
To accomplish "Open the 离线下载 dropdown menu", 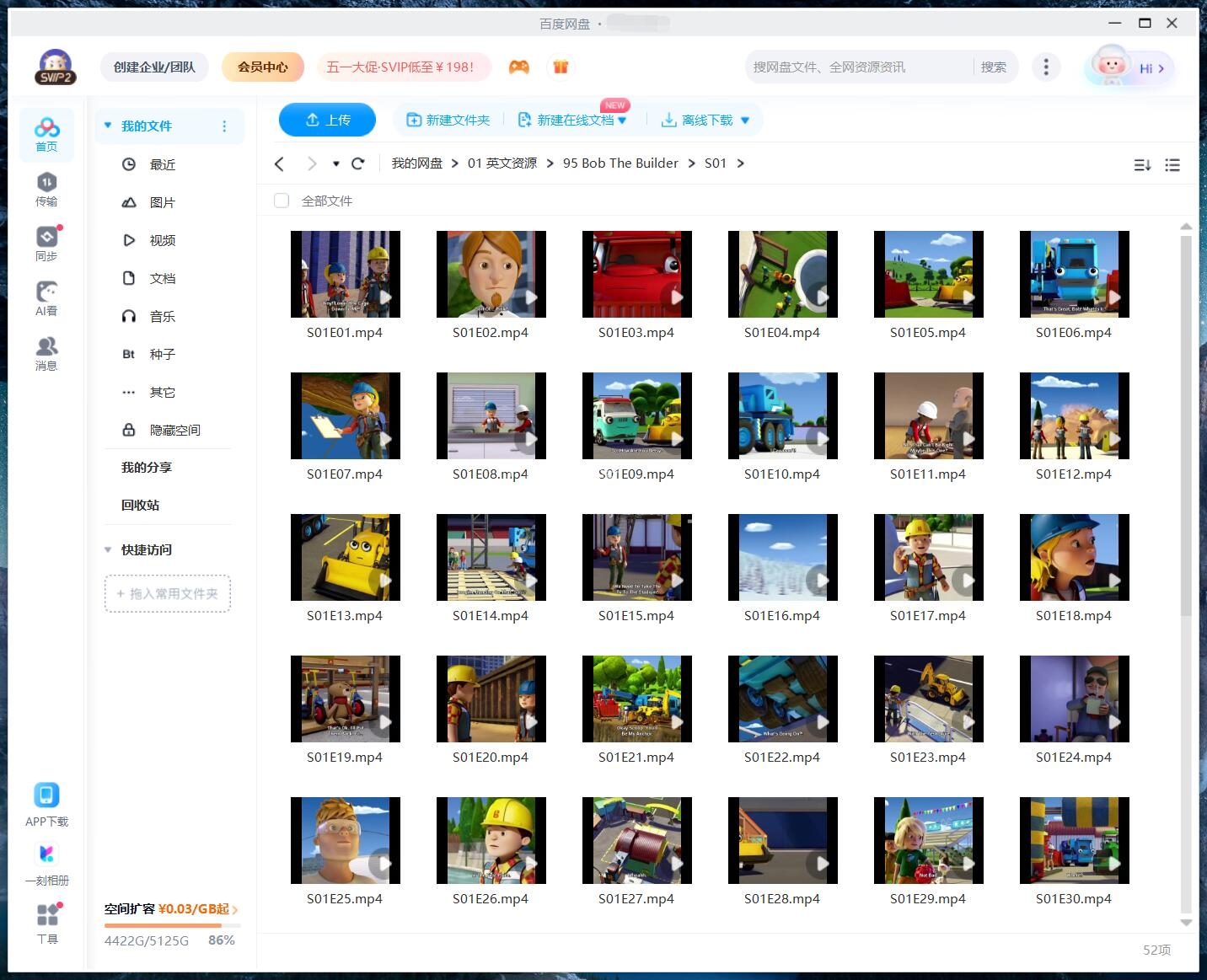I will [745, 120].
